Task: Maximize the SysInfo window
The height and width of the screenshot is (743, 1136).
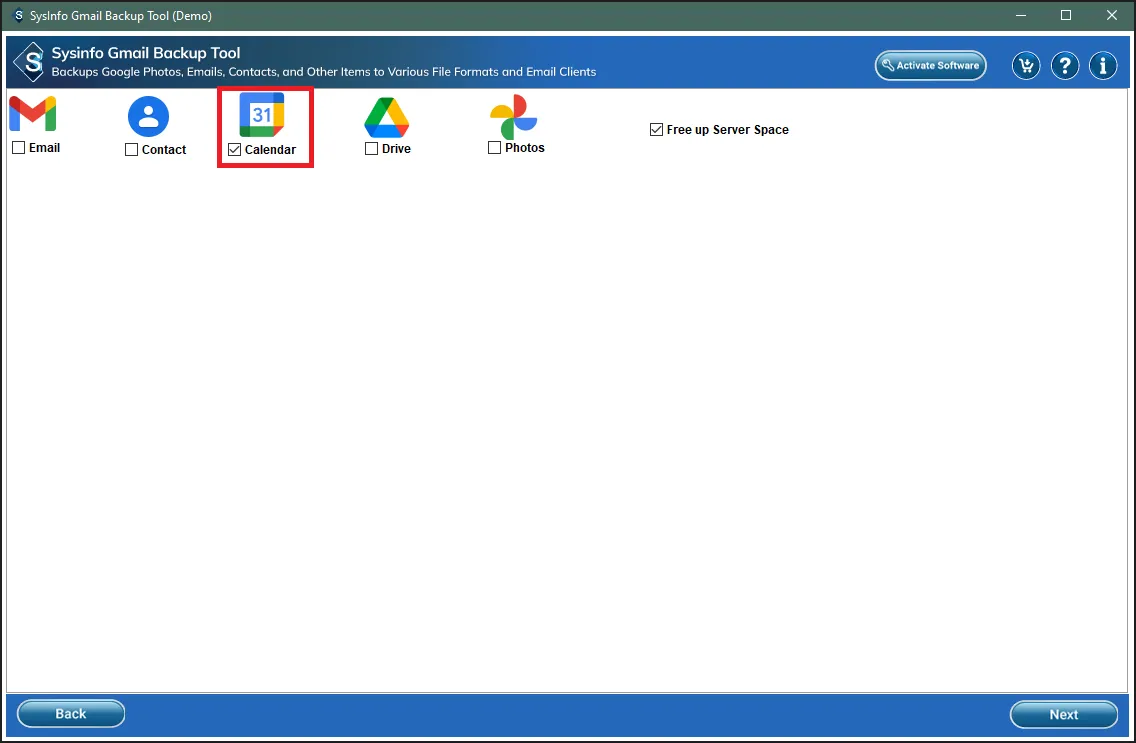Action: pos(1066,15)
